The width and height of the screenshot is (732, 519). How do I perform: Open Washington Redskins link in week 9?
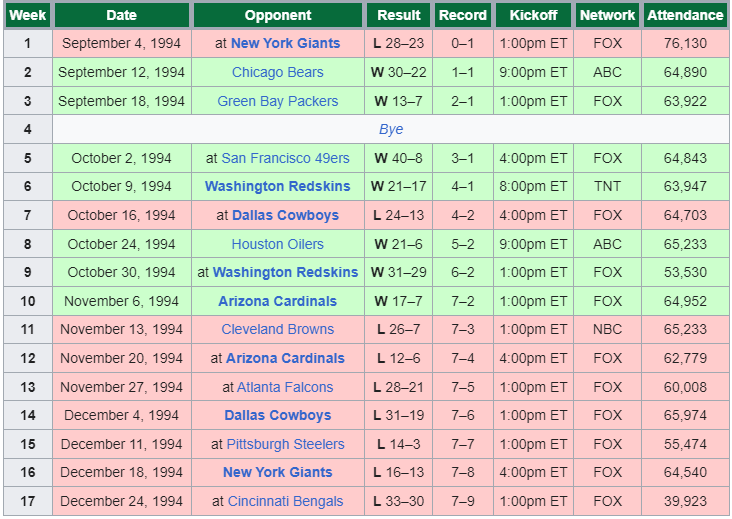point(285,272)
